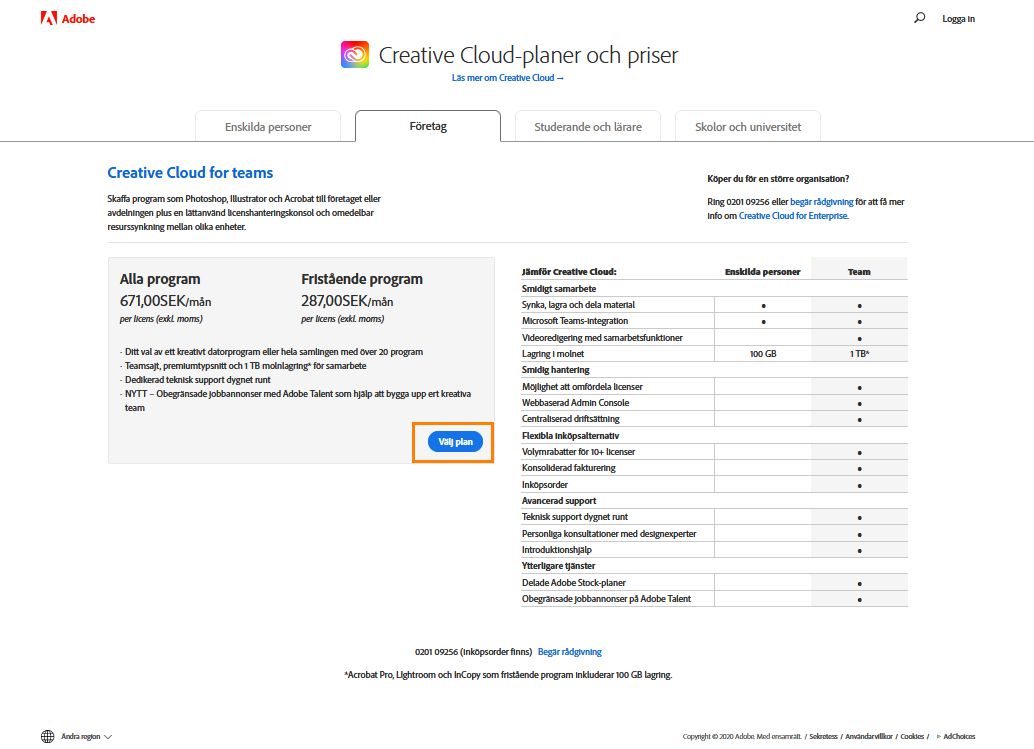Image resolution: width=1034 pixels, height=749 pixels.
Task: Click Teknisk support dygnet runt table row
Action: [x=714, y=517]
